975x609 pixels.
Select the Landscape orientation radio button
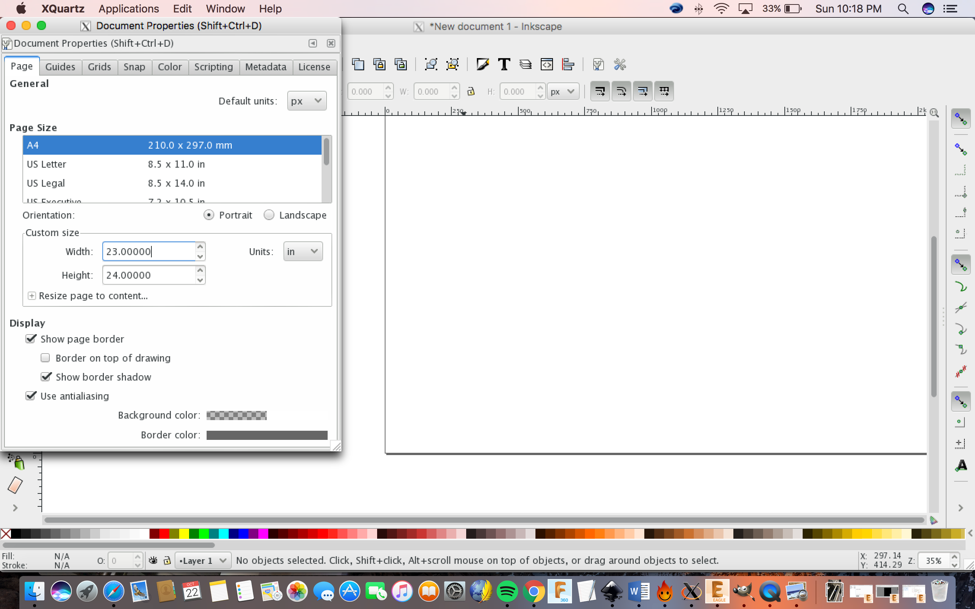click(269, 215)
